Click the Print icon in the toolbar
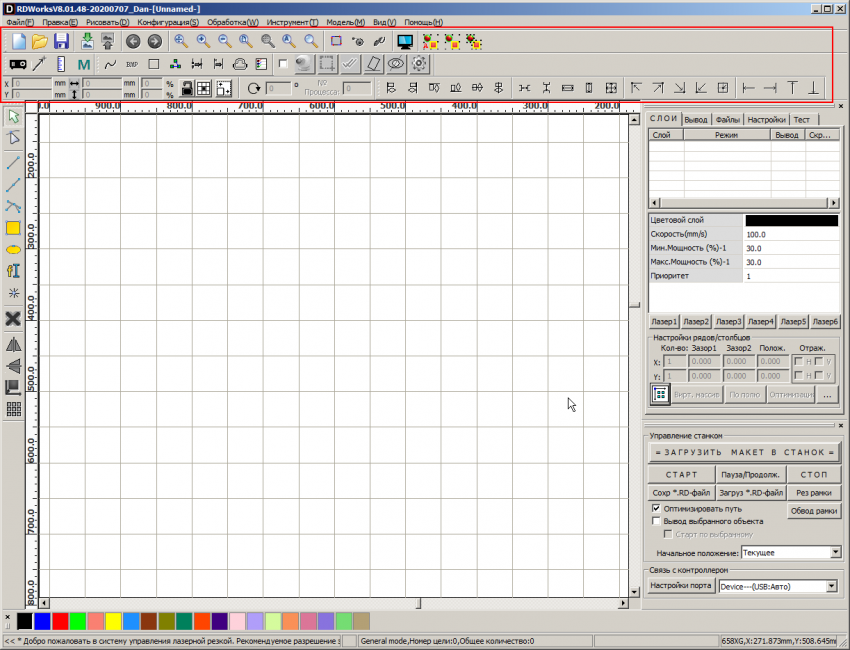The image size is (850, 650). coord(238,64)
